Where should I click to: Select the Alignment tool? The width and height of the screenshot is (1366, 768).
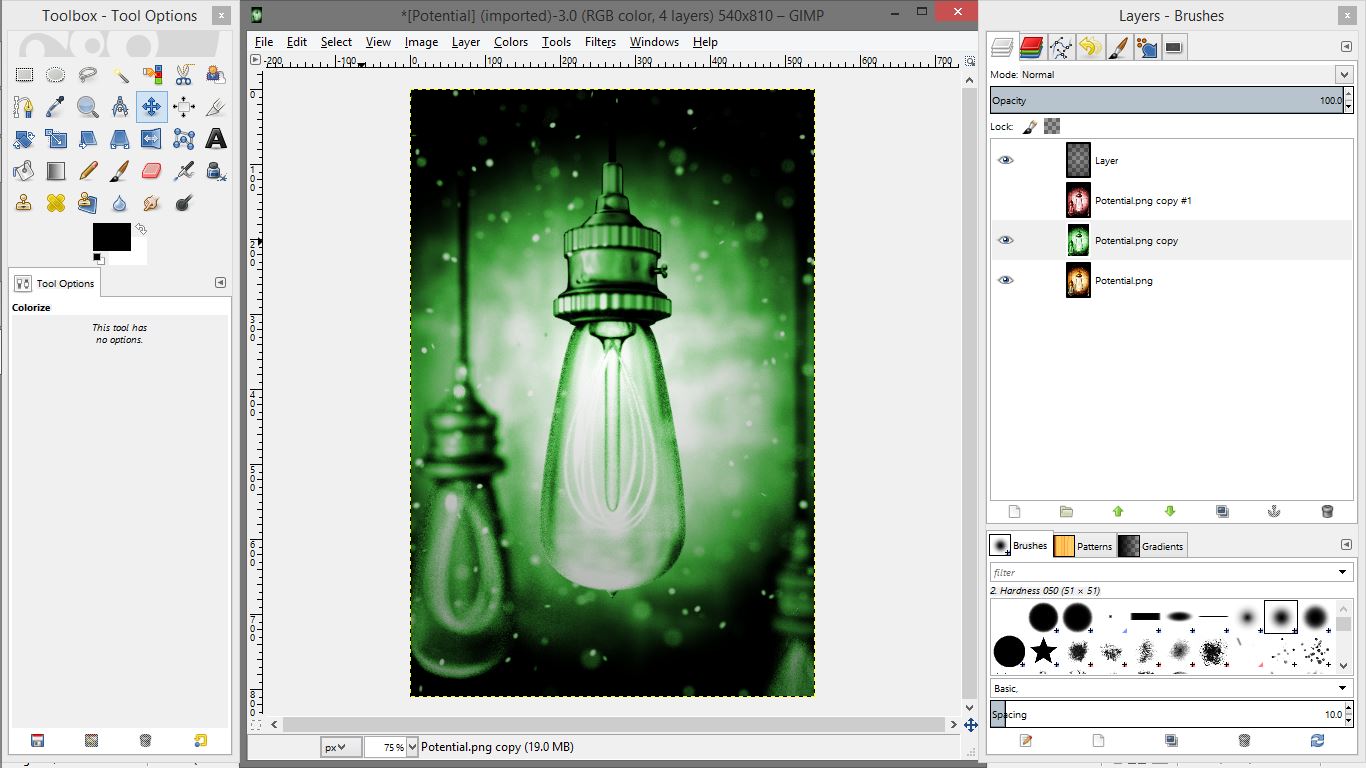pyautogui.click(x=184, y=106)
